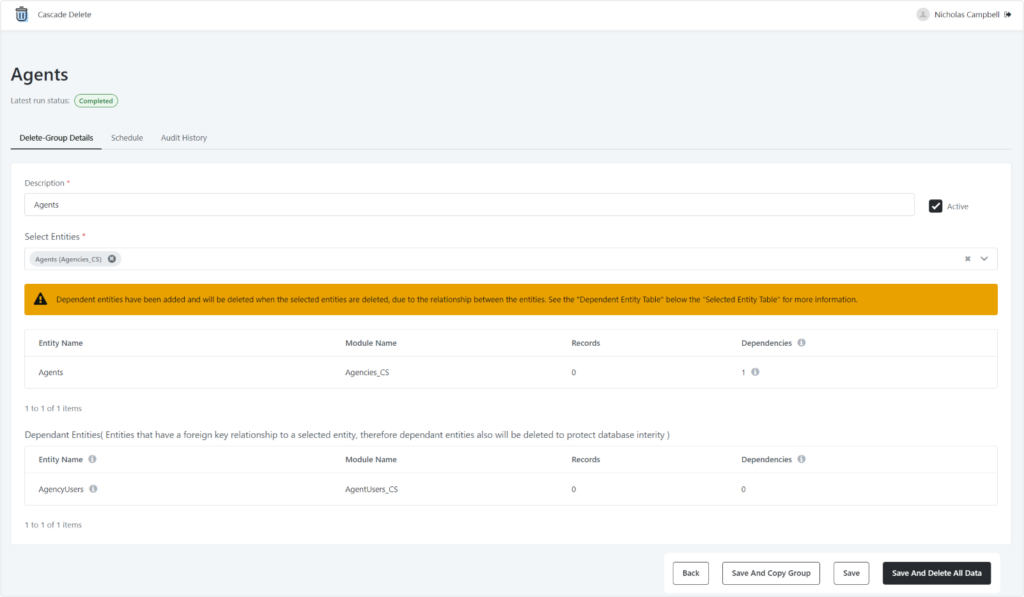Image resolution: width=1024 pixels, height=597 pixels.
Task: Click Save And Delete All Data
Action: click(936, 573)
